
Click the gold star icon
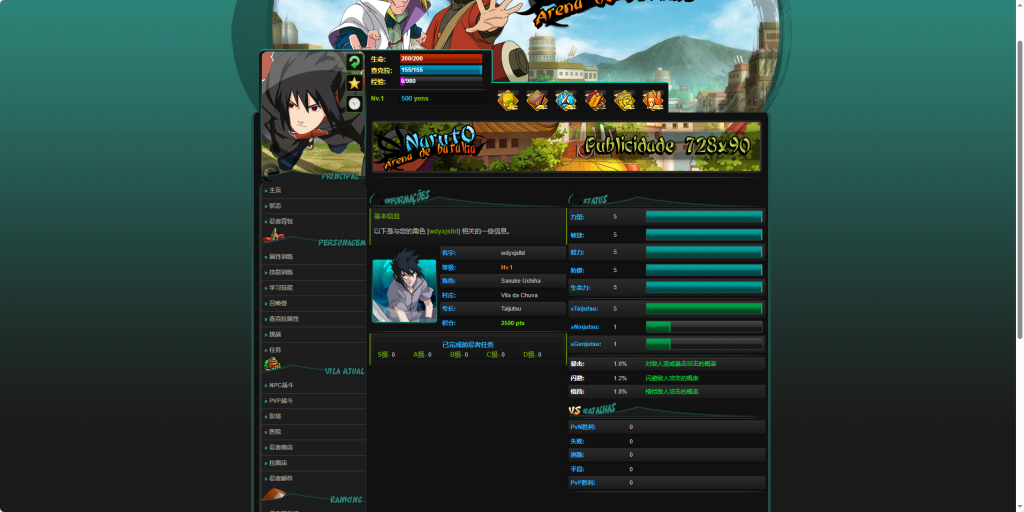[354, 83]
